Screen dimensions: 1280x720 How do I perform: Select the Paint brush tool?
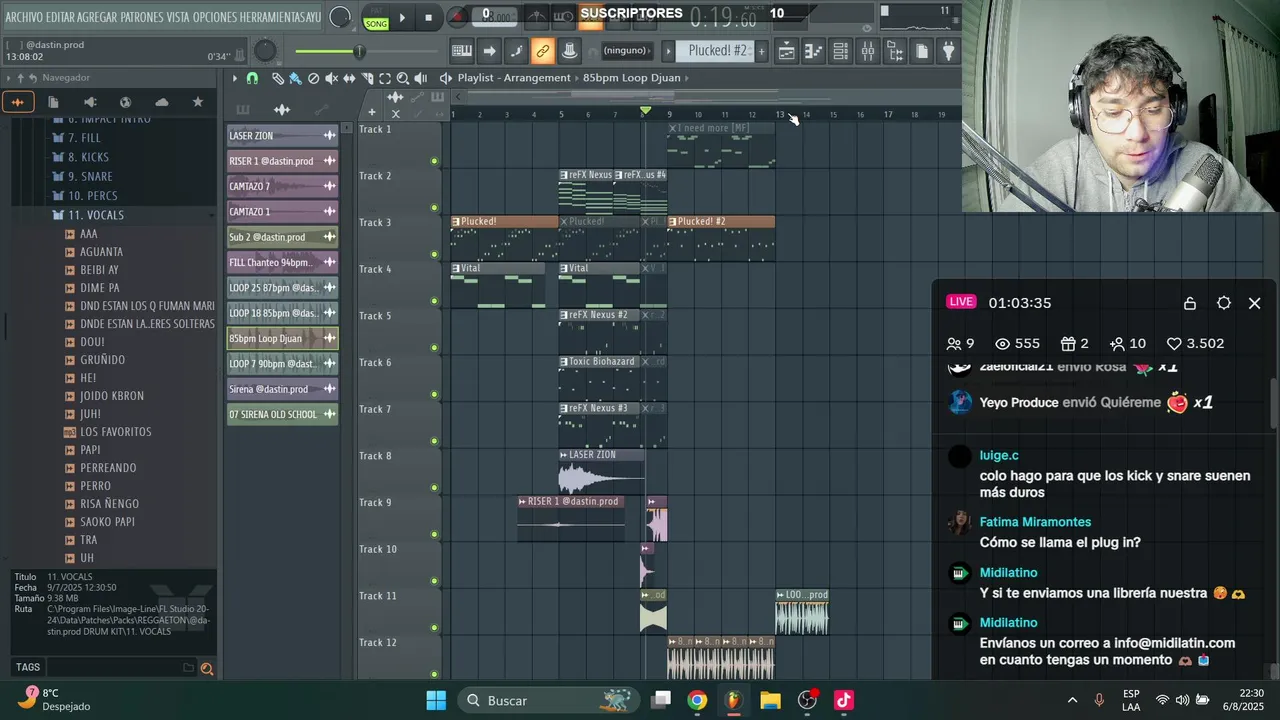click(295, 78)
